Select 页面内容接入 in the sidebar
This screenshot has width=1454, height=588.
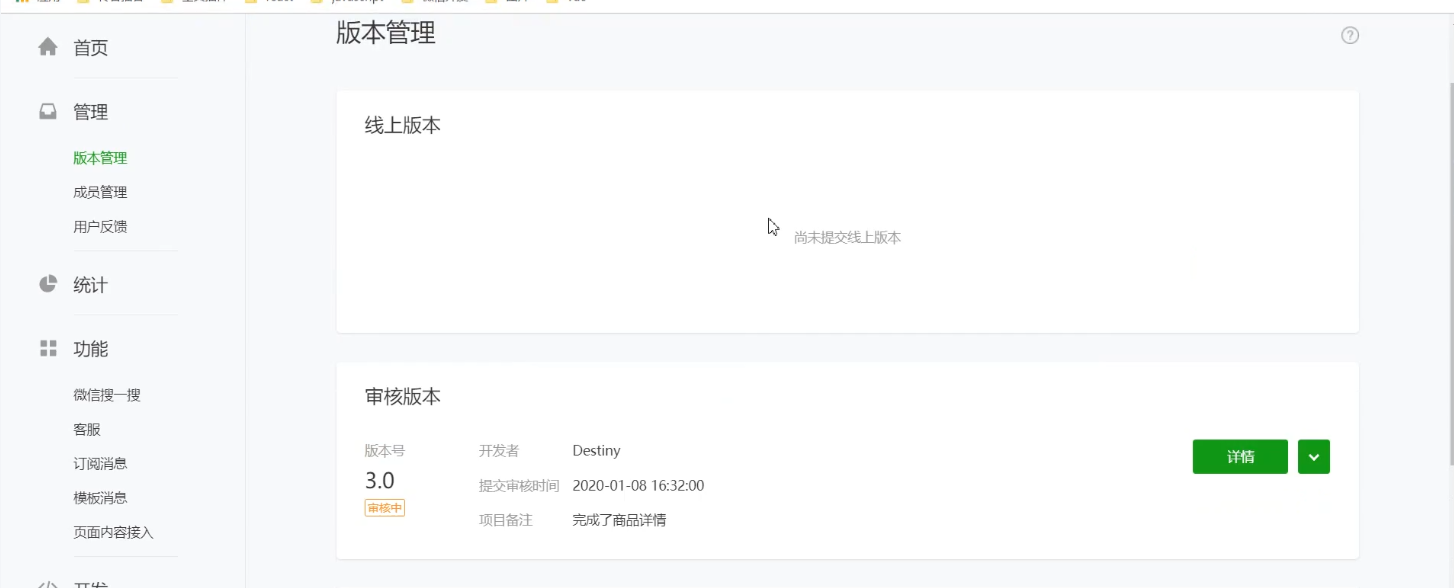pyautogui.click(x=111, y=532)
